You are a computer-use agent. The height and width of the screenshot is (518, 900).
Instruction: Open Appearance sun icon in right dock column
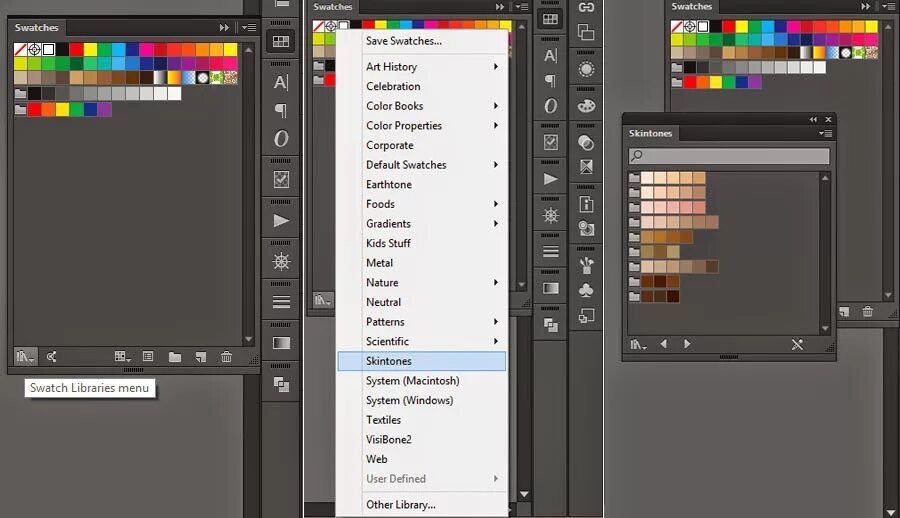[x=586, y=69]
